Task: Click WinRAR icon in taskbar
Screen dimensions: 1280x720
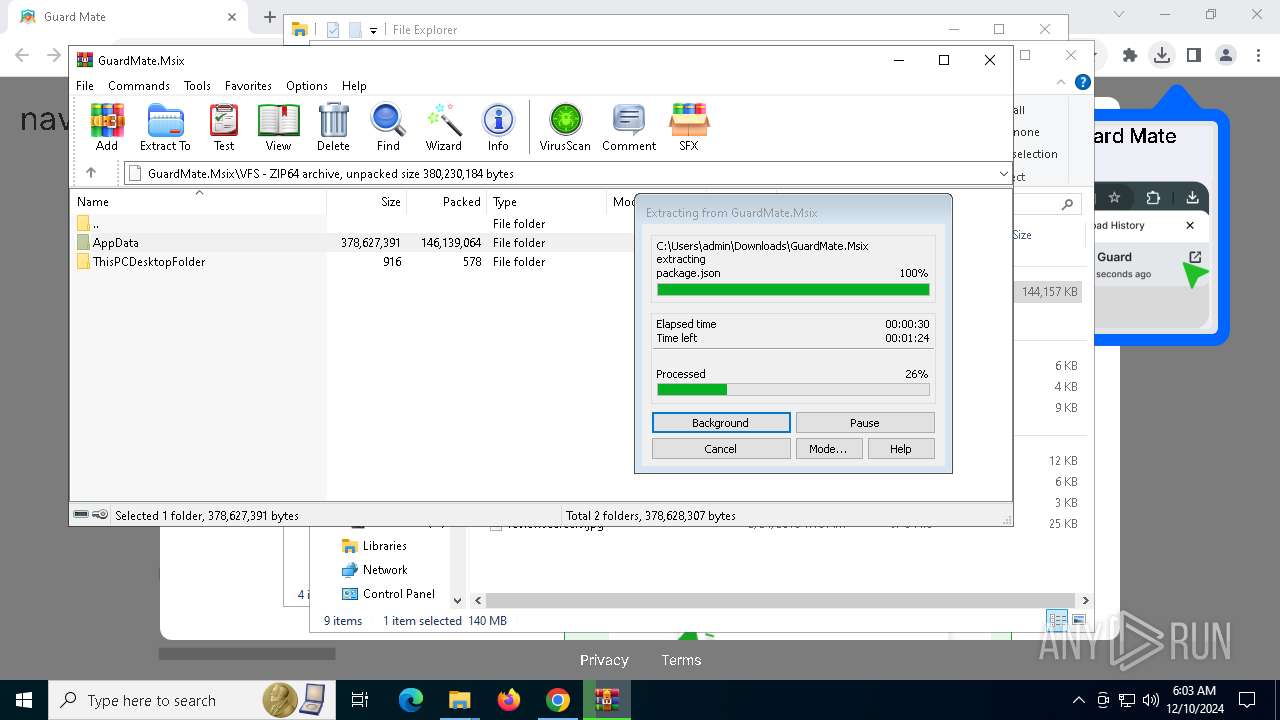Action: pyautogui.click(x=607, y=700)
